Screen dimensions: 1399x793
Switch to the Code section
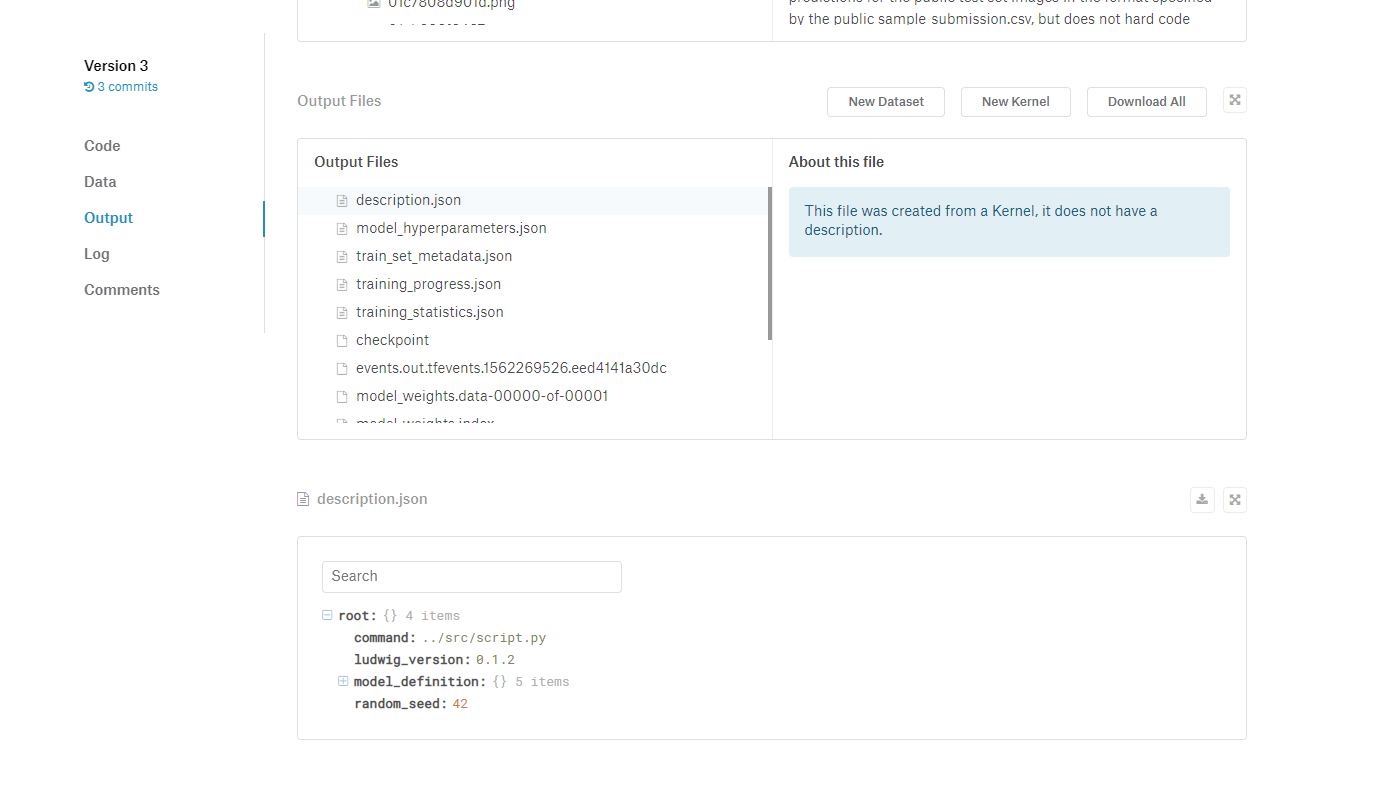101,146
